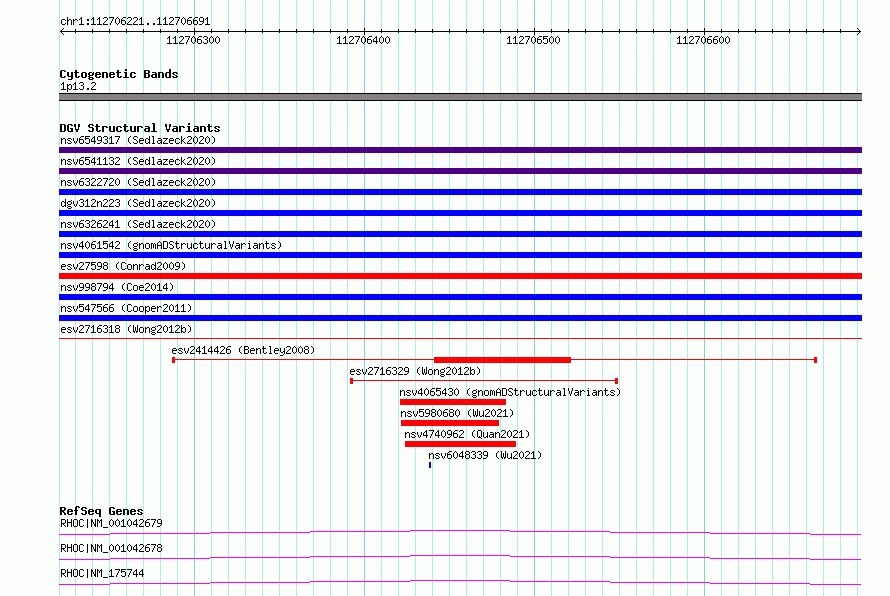Viewport: 890px width, 596px height.
Task: Click the purple bar under nsv6549317
Action: pos(460,150)
